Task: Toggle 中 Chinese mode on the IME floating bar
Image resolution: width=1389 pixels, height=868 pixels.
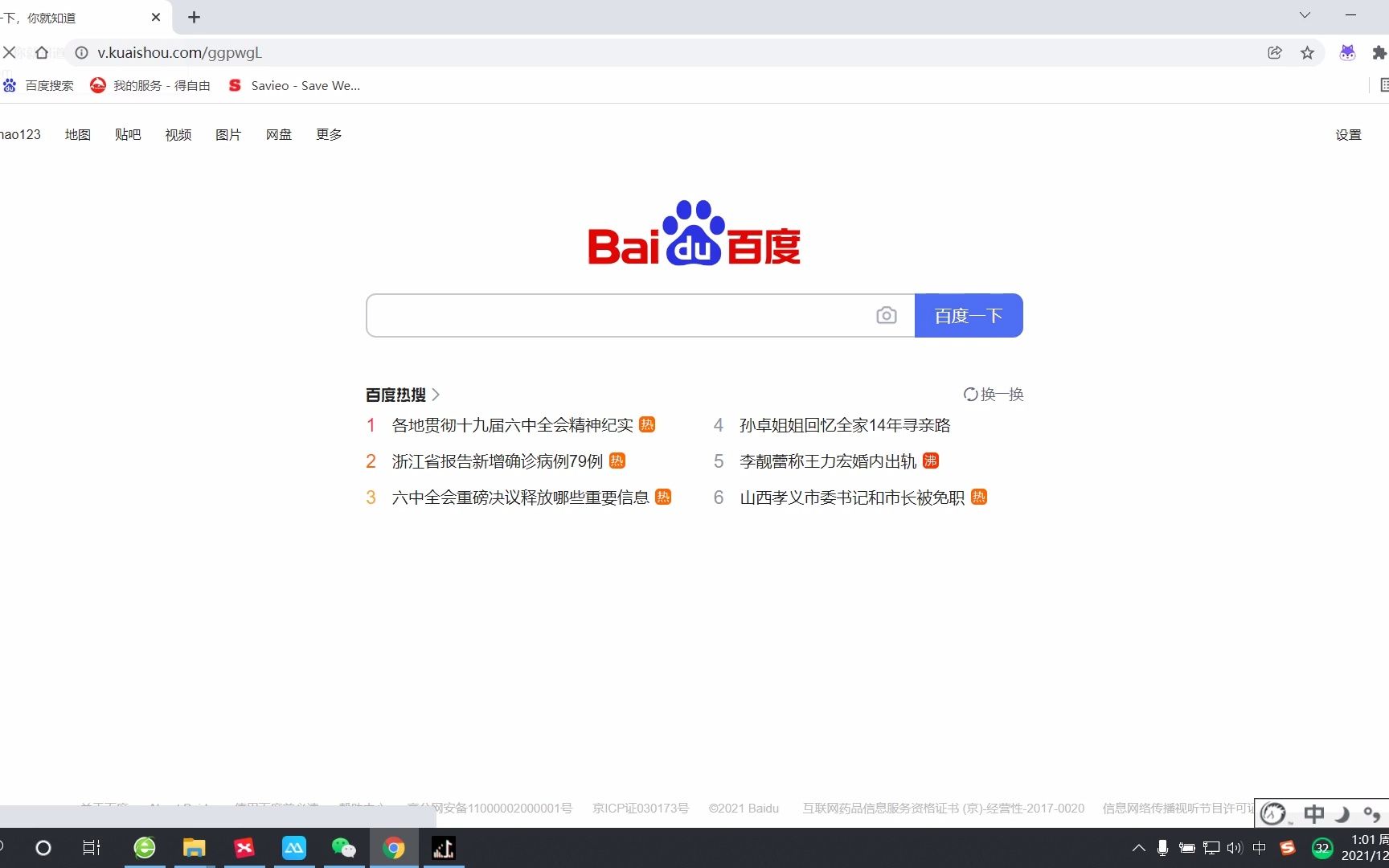Action: coord(1314,814)
